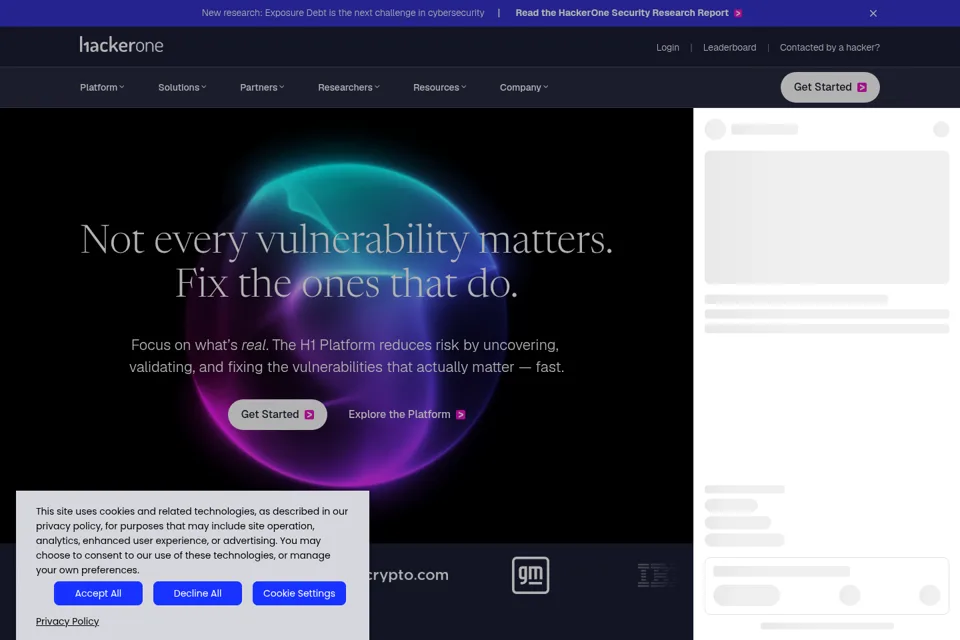
Task: Expand the Researchers menu
Action: point(349,88)
